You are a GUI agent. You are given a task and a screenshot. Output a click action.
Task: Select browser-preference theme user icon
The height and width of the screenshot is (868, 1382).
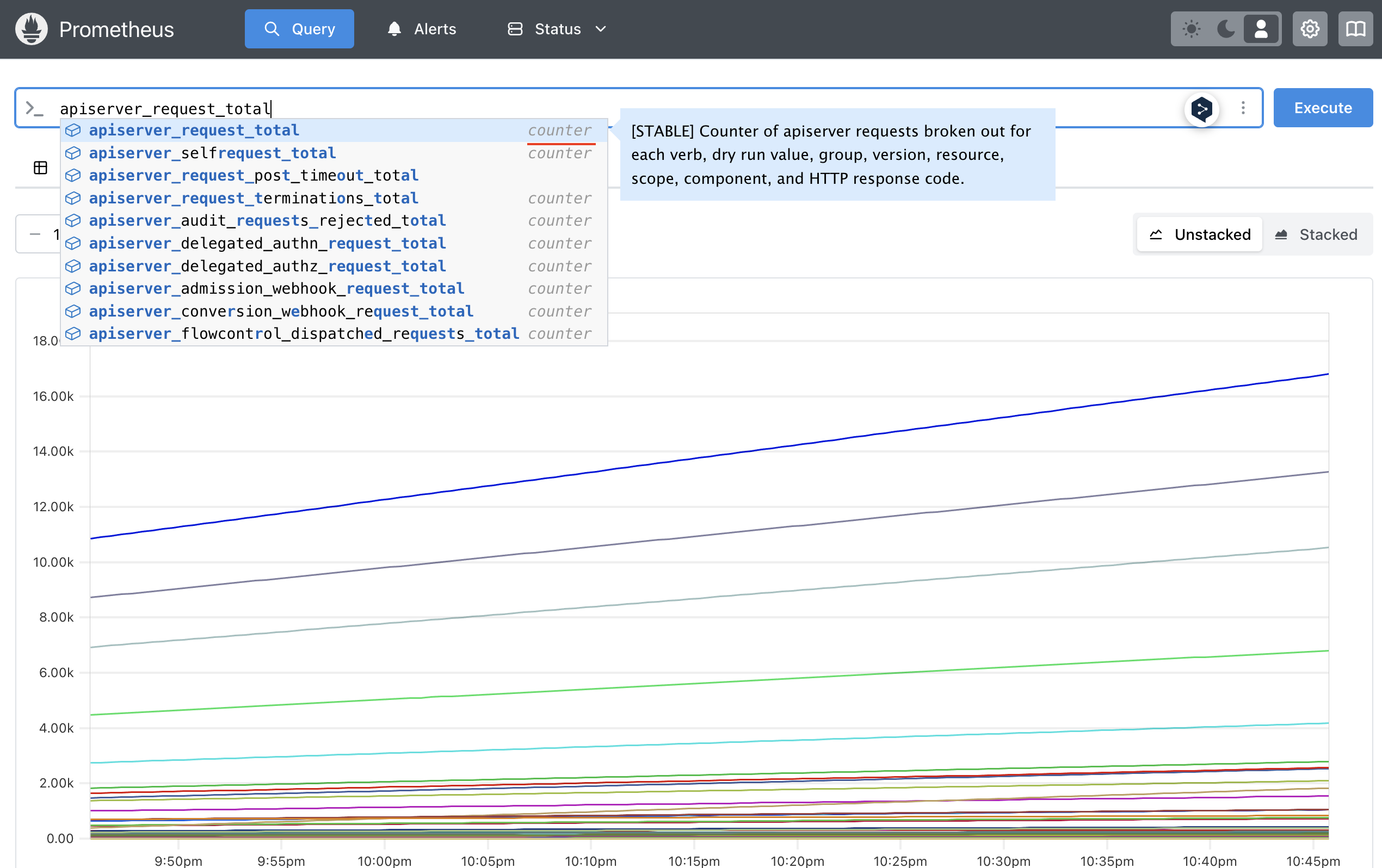tap(1261, 29)
